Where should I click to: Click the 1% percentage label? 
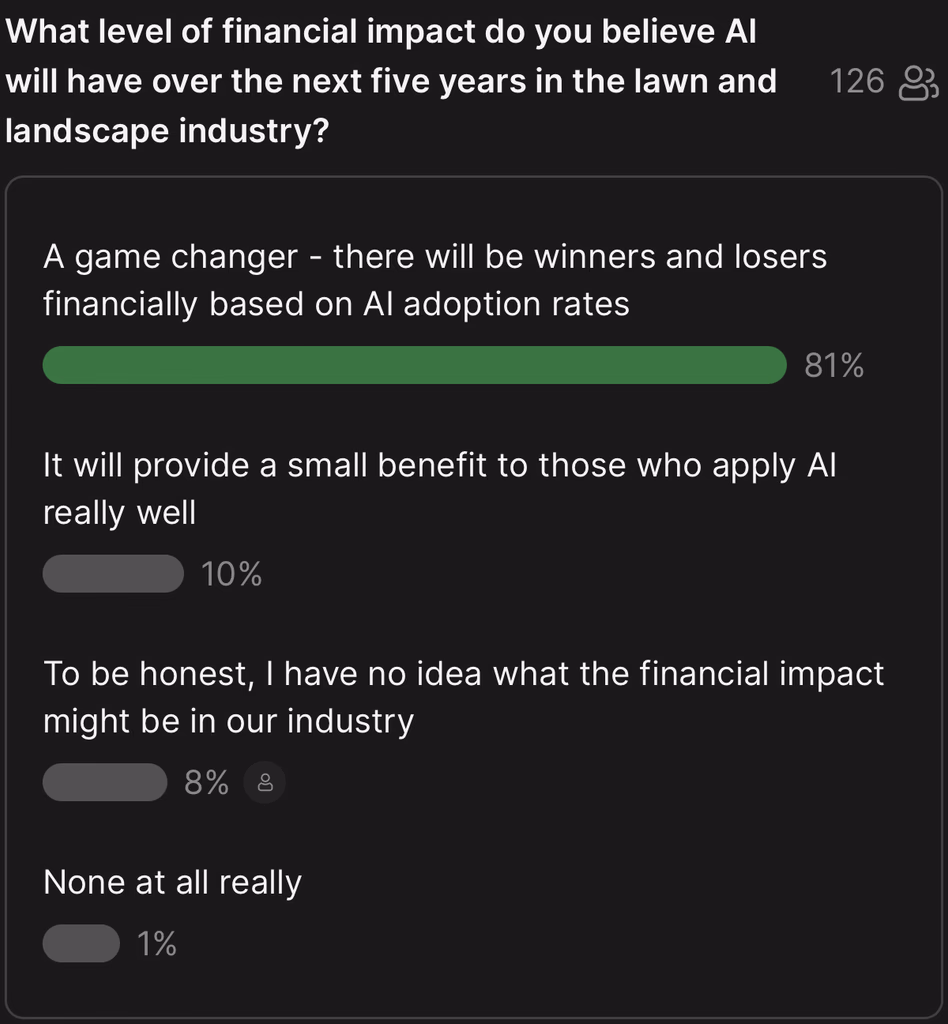click(157, 944)
